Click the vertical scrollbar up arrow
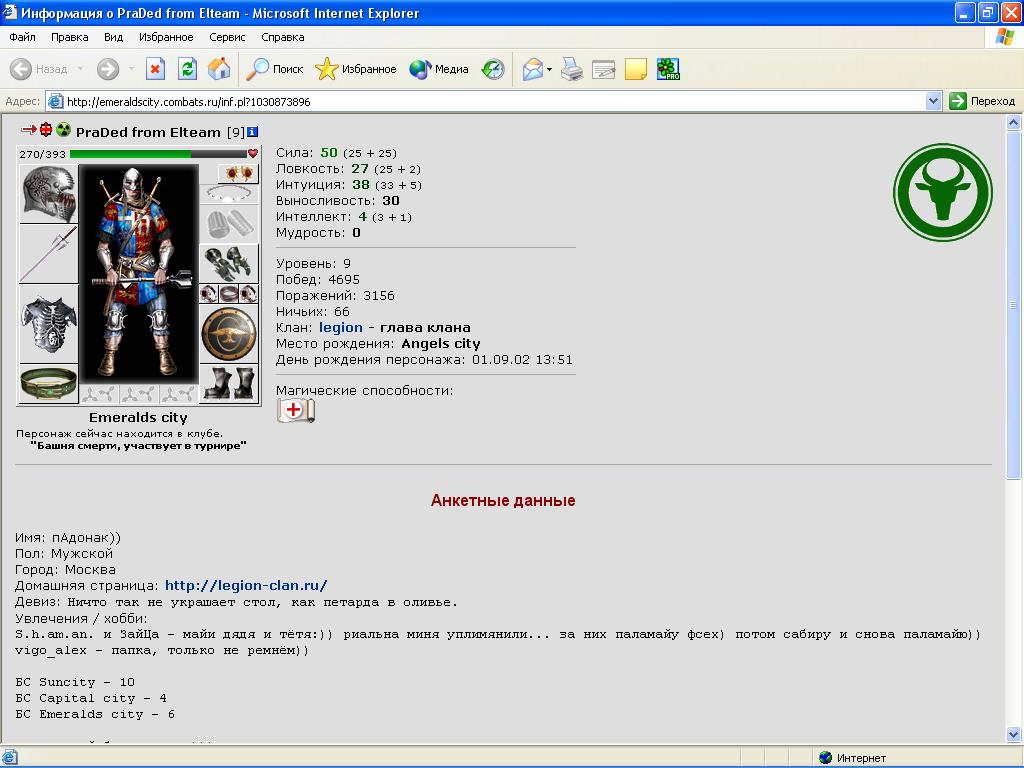Screen dimensions: 1024x768 tap(1014, 122)
